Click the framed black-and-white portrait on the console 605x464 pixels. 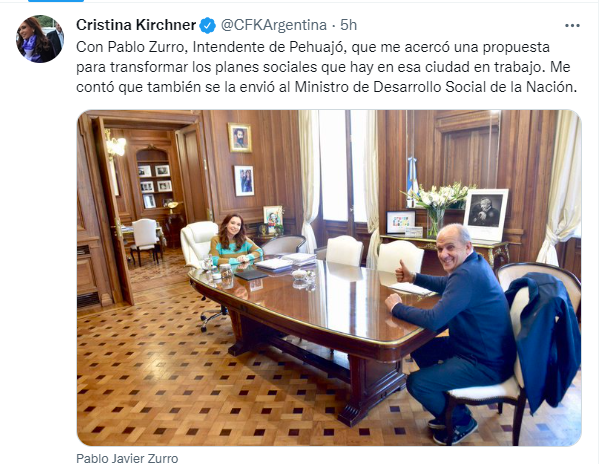click(485, 214)
